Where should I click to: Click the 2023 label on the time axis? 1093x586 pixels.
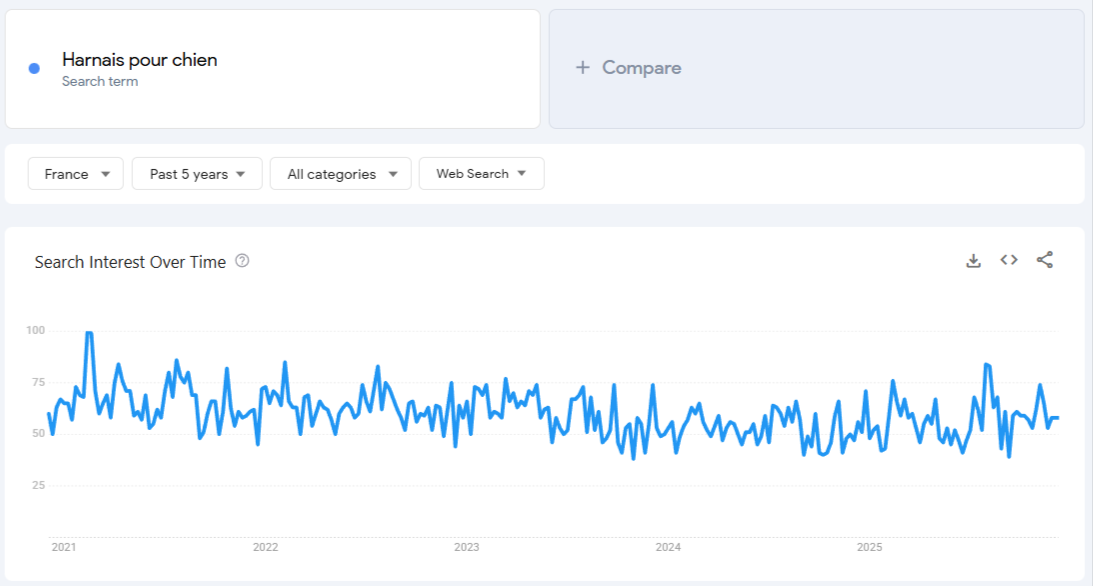pos(469,547)
